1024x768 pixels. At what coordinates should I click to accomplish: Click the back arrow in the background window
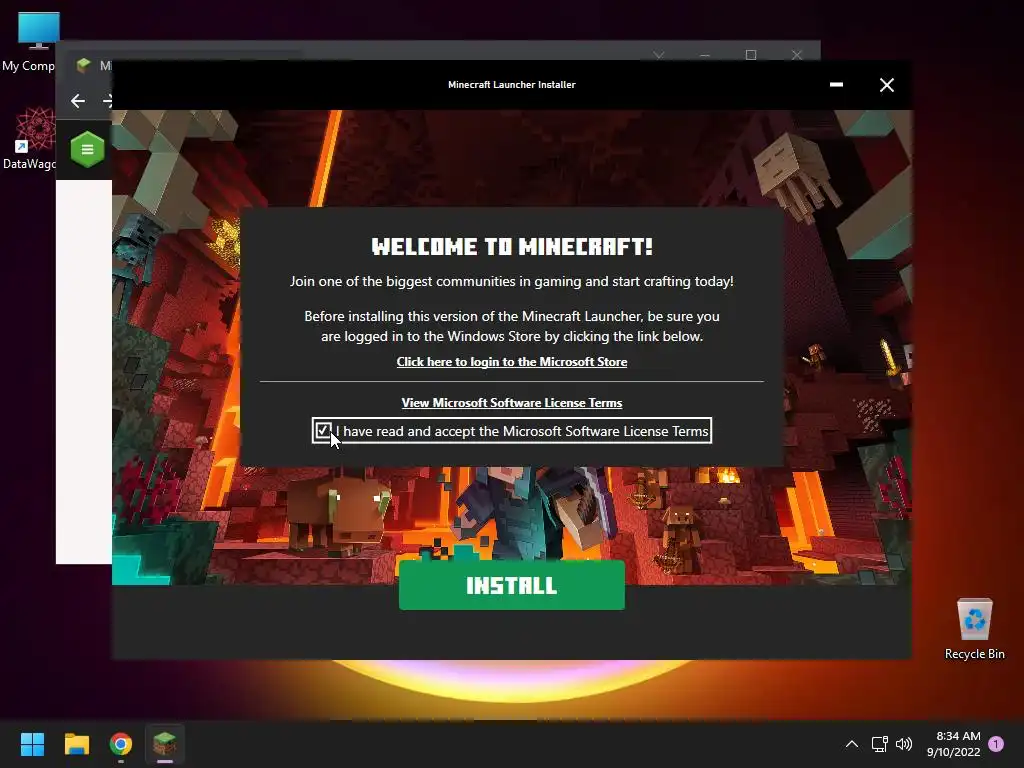[x=78, y=101]
